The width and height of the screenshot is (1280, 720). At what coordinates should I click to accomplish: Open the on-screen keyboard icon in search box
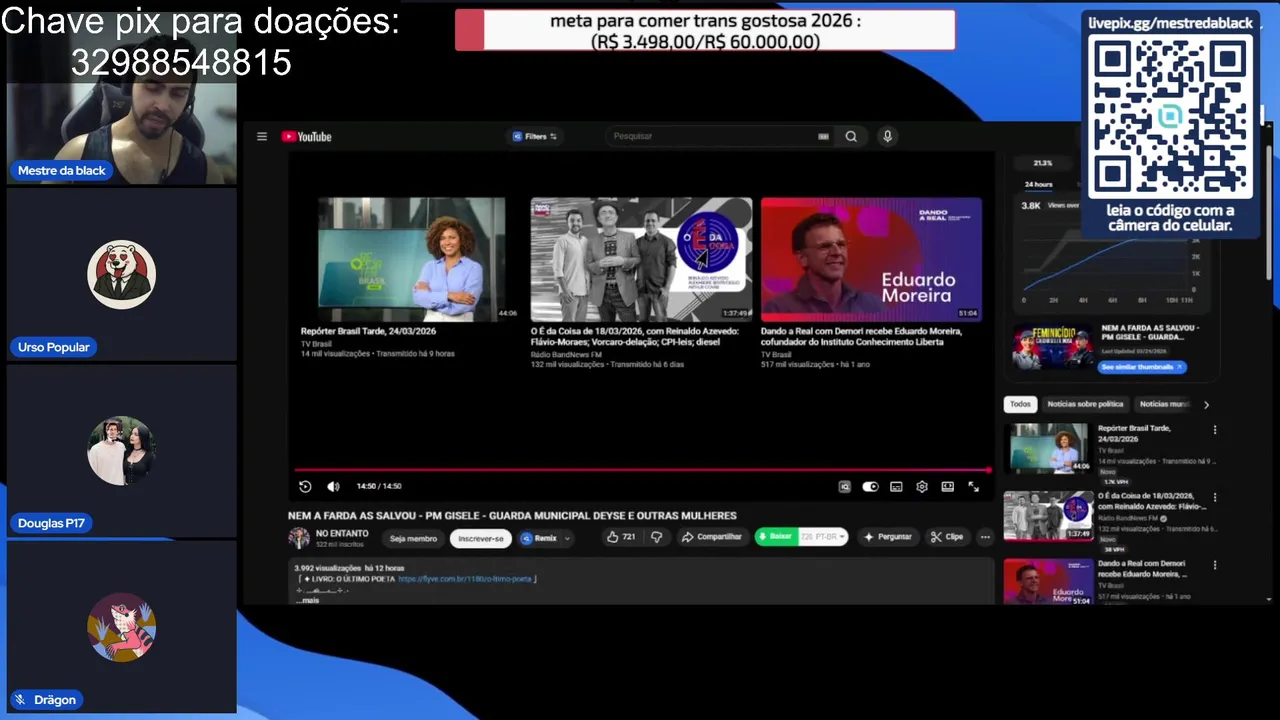823,137
